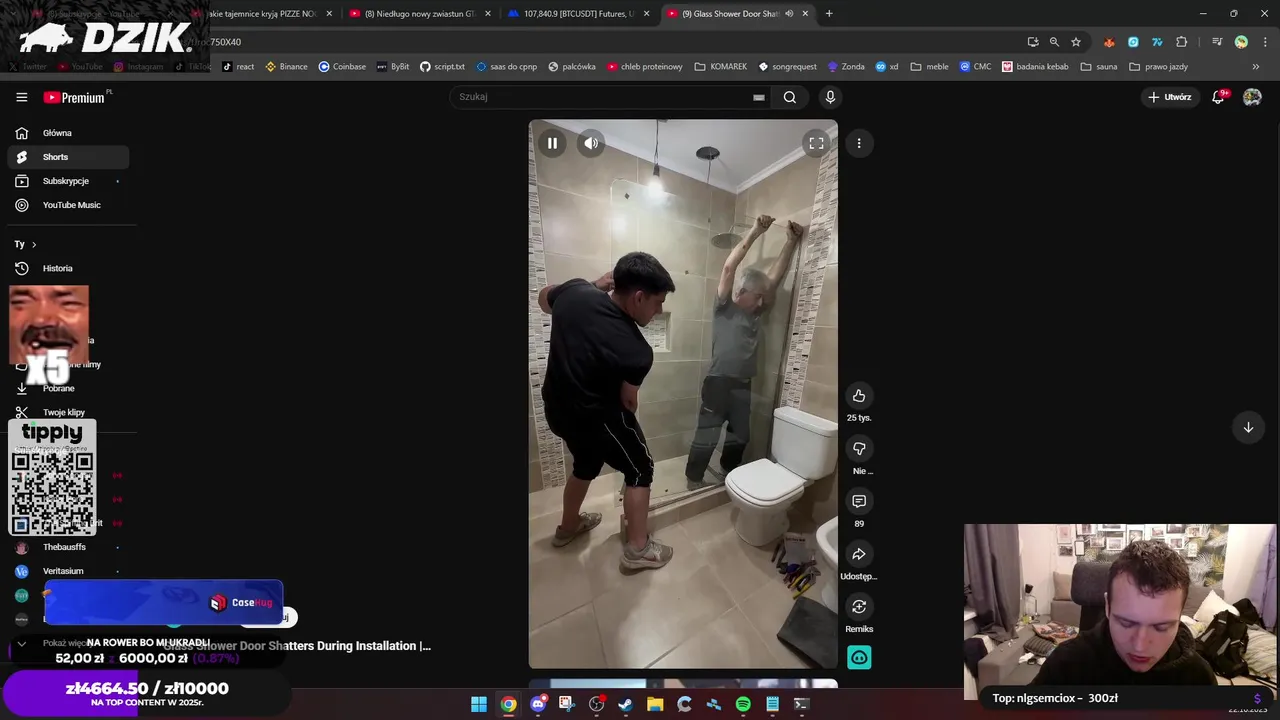Open Historia in the sidebar
The width and height of the screenshot is (1280, 720).
tap(67, 268)
